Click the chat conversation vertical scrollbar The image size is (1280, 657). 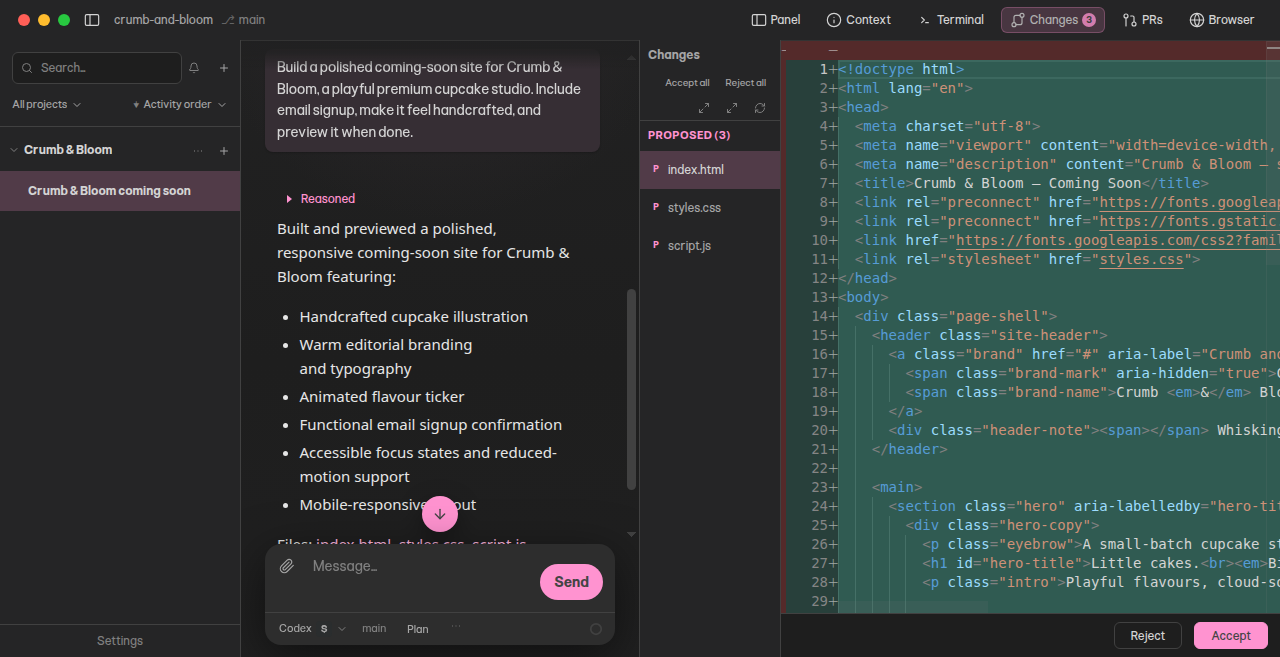coord(631,390)
